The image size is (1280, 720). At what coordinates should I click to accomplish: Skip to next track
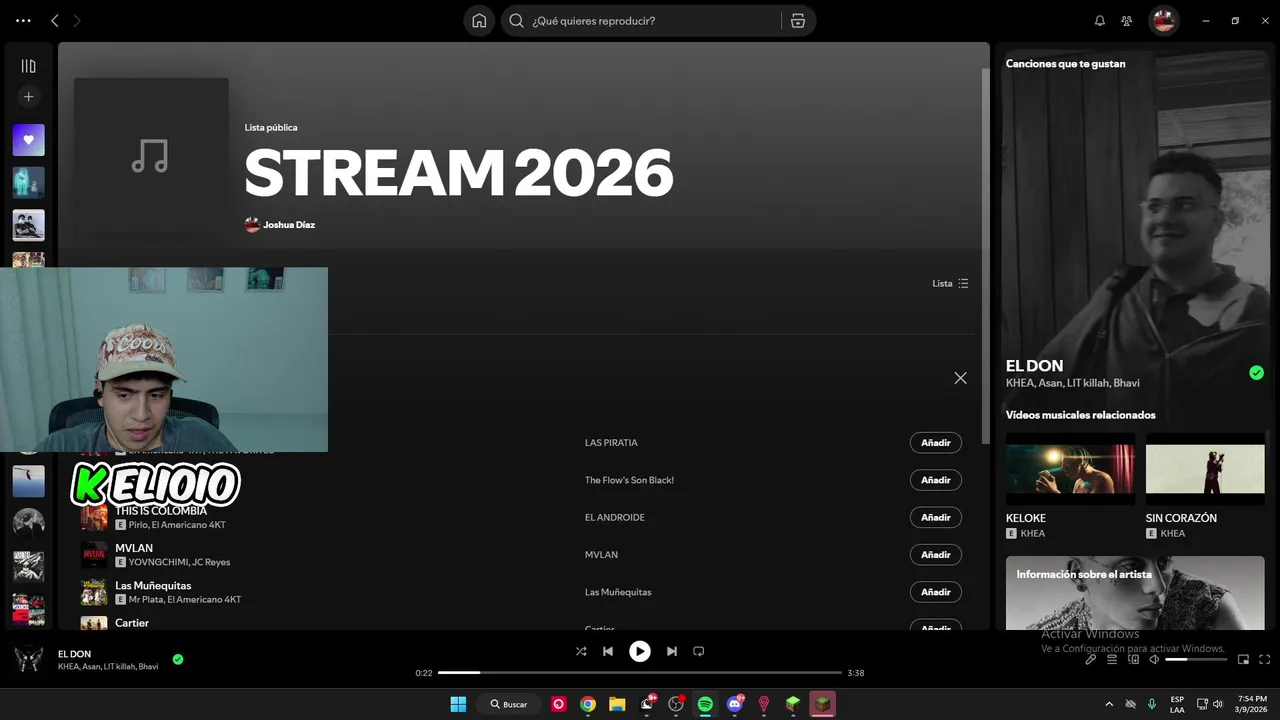tap(672, 651)
